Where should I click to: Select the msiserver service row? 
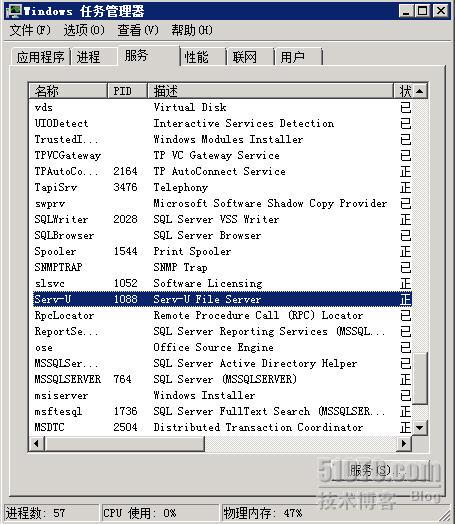(x=220, y=395)
